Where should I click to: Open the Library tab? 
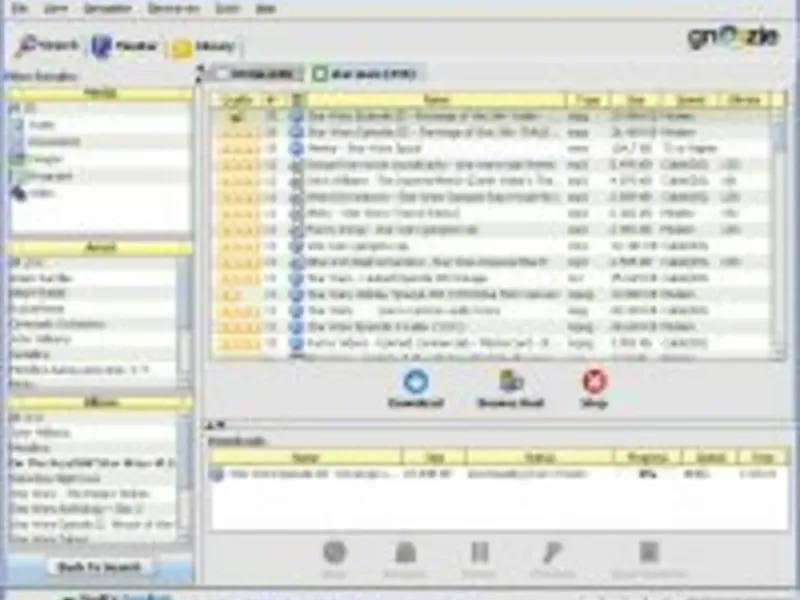pos(203,47)
